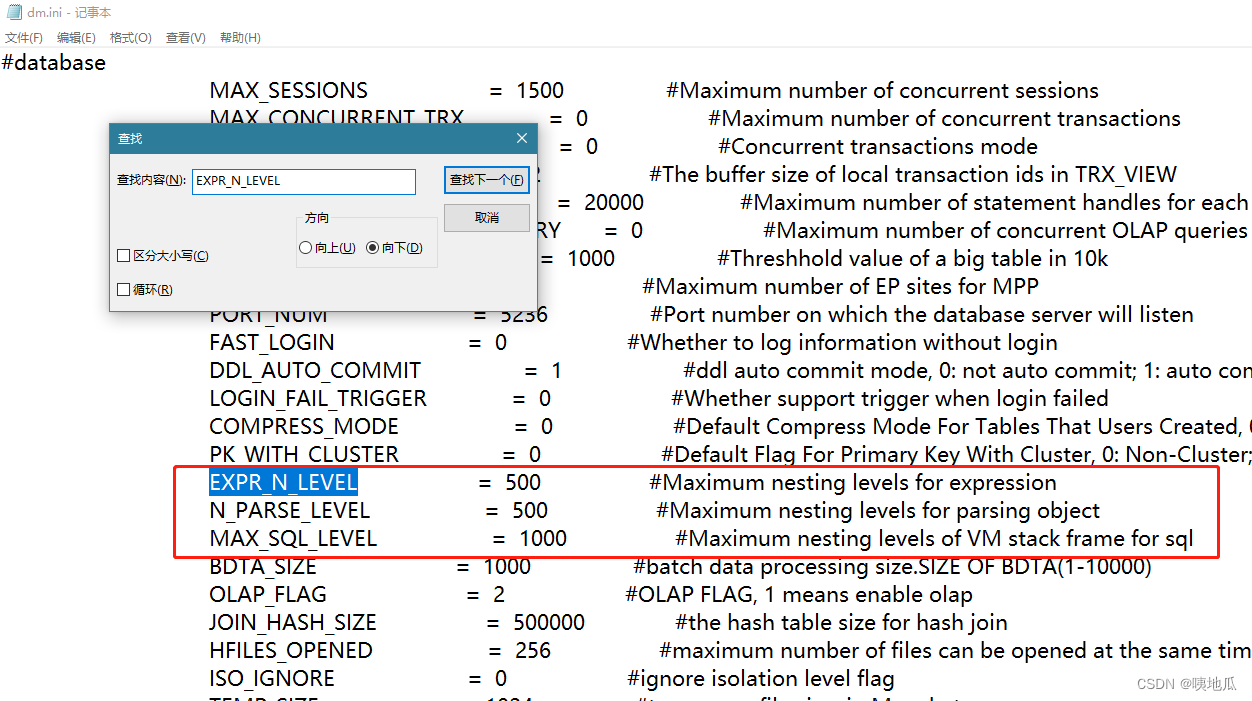The image size is (1252, 701).
Task: Click the 取消 button
Action: coord(486,217)
